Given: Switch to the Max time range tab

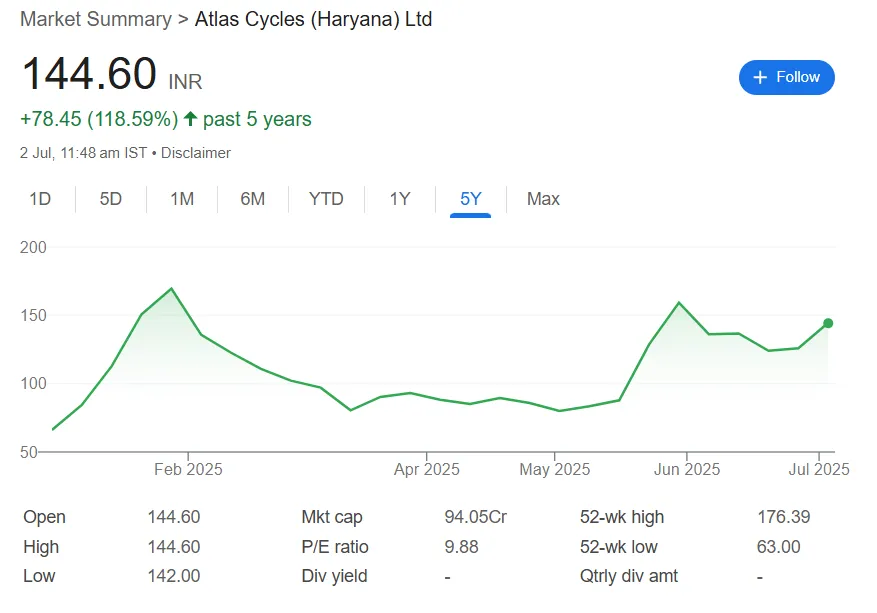Looking at the screenshot, I should click(x=543, y=199).
